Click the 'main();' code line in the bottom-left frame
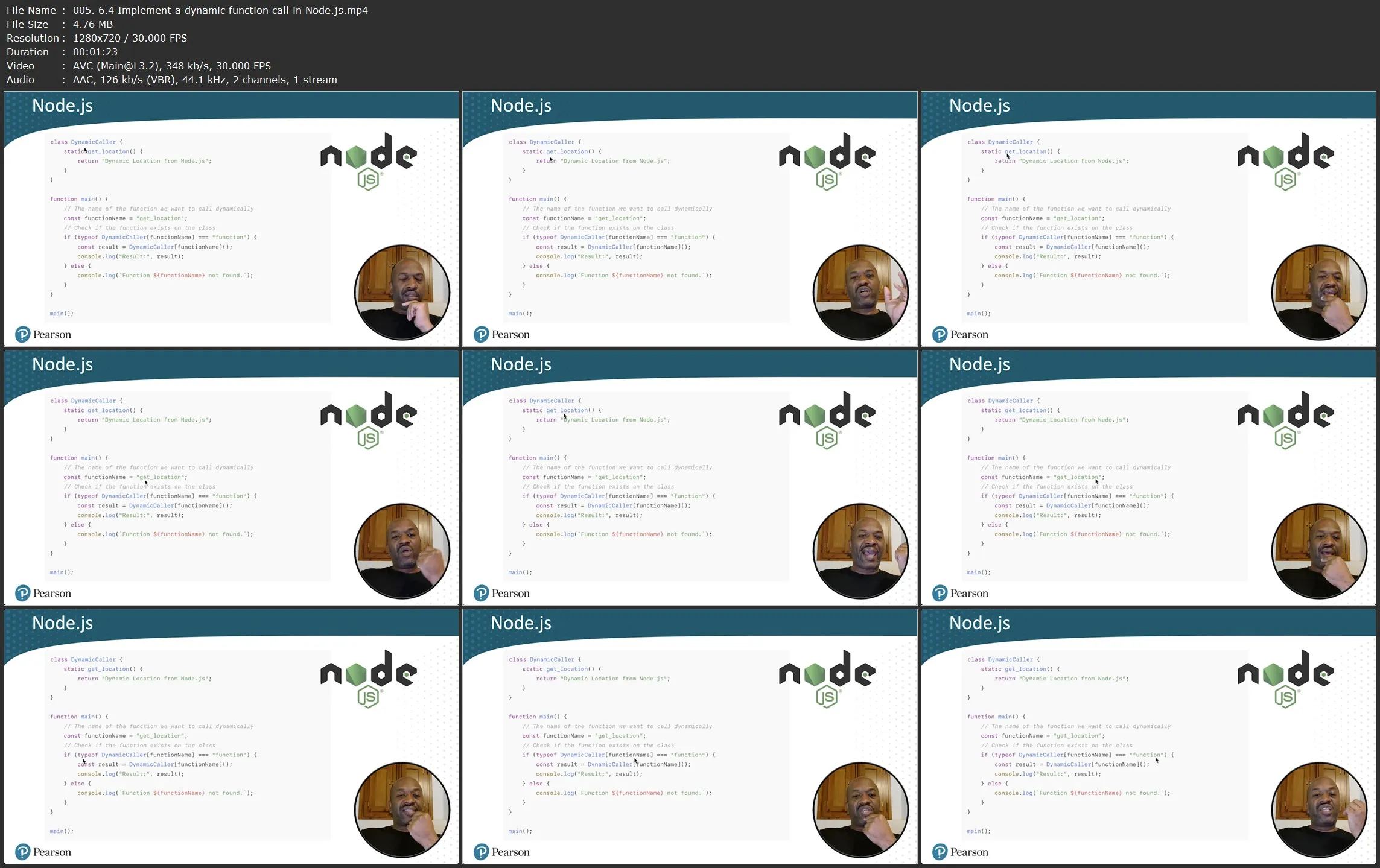 pos(62,831)
